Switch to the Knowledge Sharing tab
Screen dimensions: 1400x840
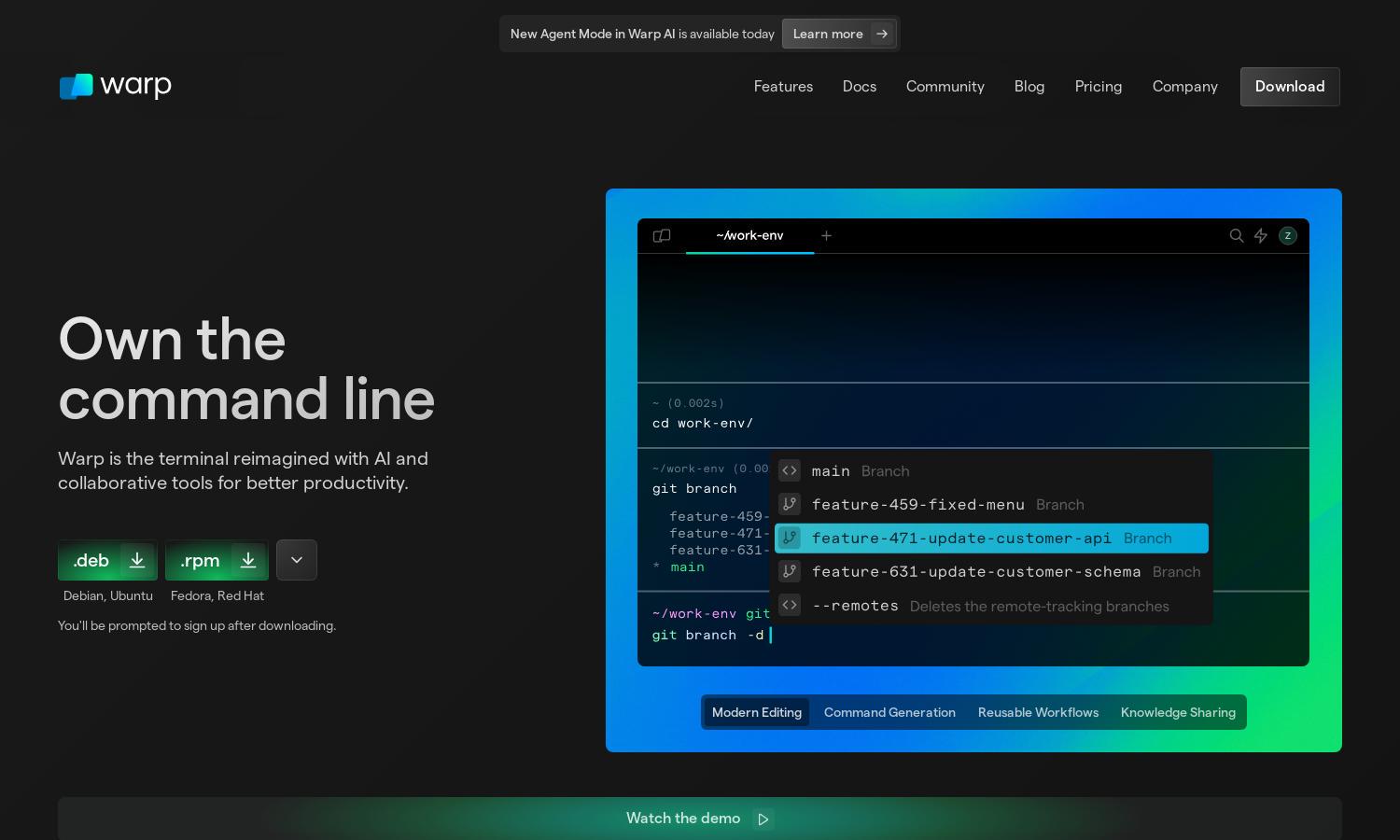tap(1178, 712)
